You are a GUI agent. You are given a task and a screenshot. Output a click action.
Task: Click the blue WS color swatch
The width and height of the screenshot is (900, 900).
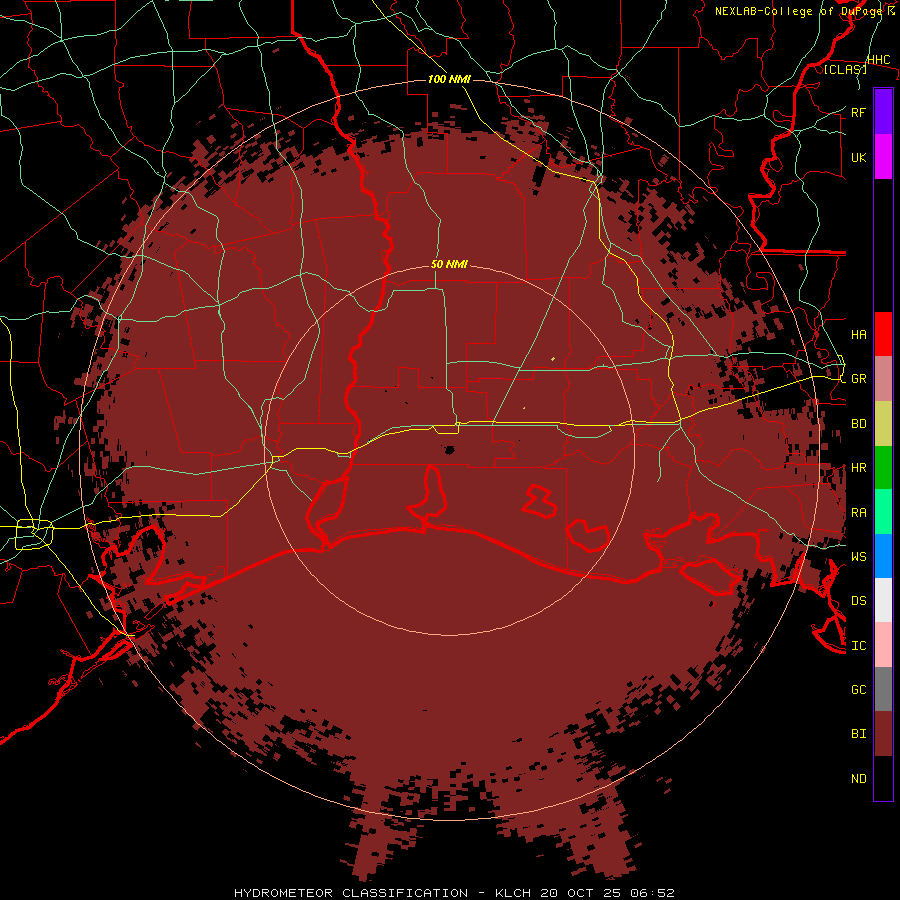coord(883,556)
